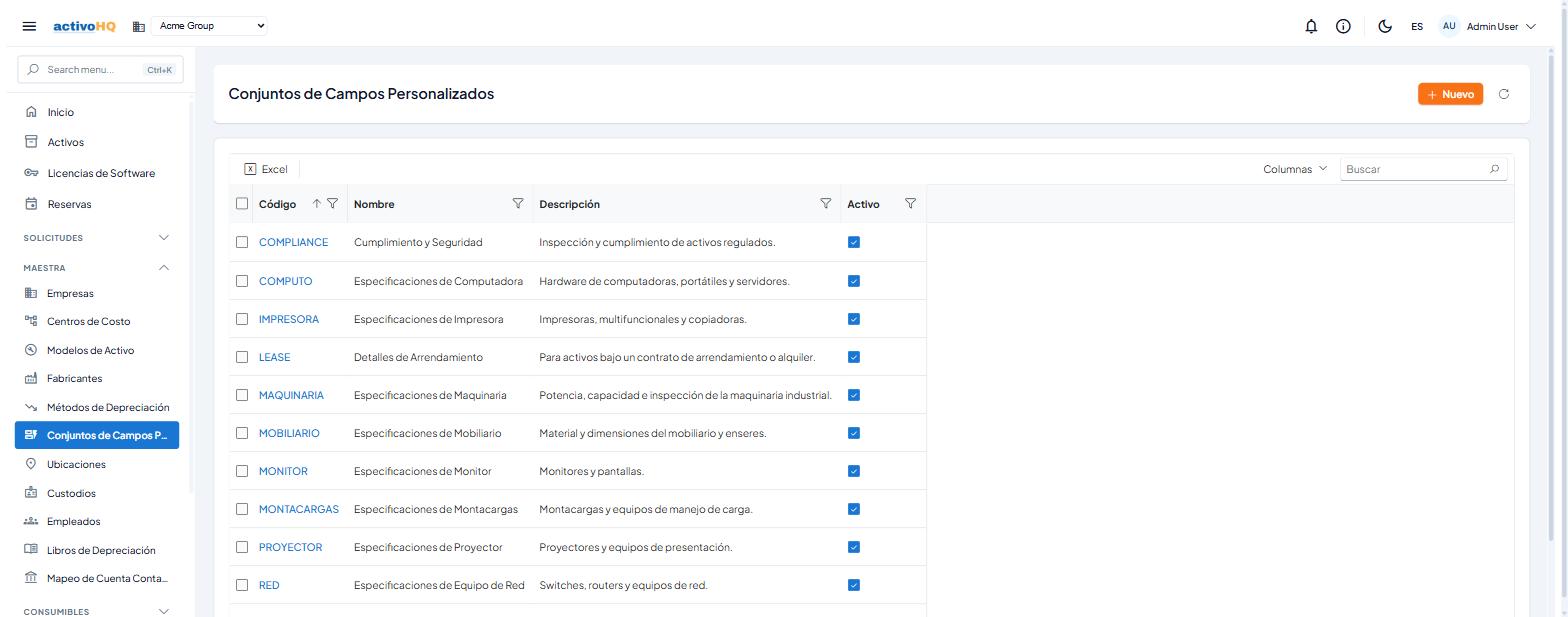Click the Buscar table search field
Image resolution: width=1568 pixels, height=617 pixels.
pyautogui.click(x=1423, y=169)
